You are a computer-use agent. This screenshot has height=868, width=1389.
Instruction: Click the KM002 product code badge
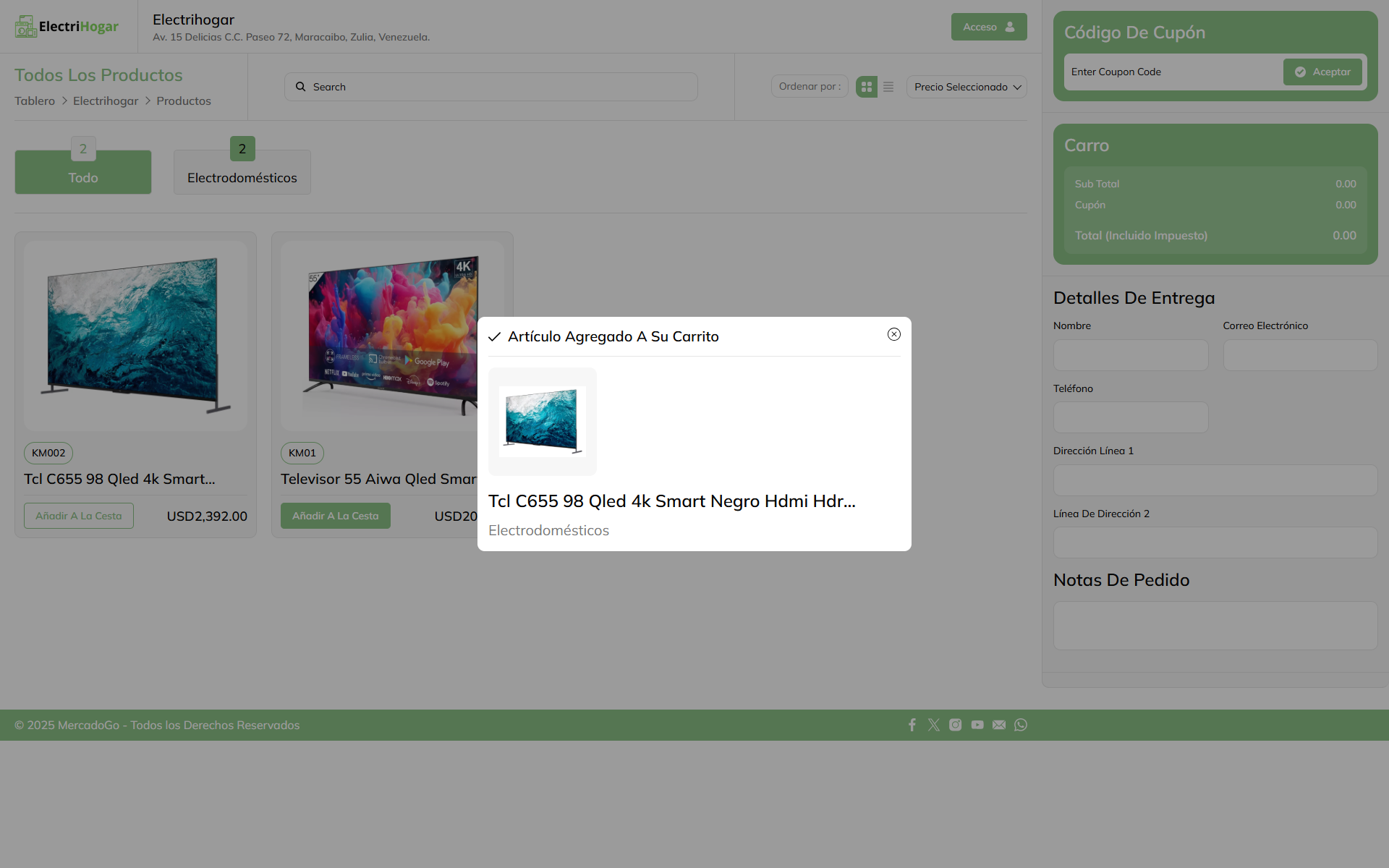click(48, 453)
